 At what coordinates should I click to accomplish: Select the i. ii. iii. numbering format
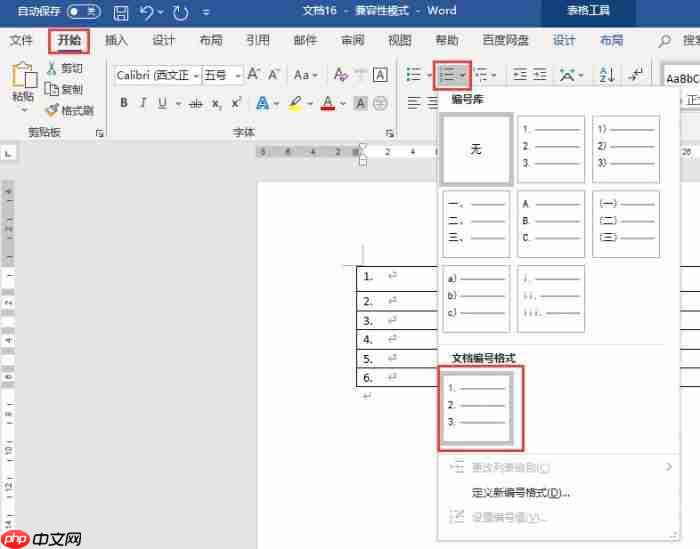(551, 299)
